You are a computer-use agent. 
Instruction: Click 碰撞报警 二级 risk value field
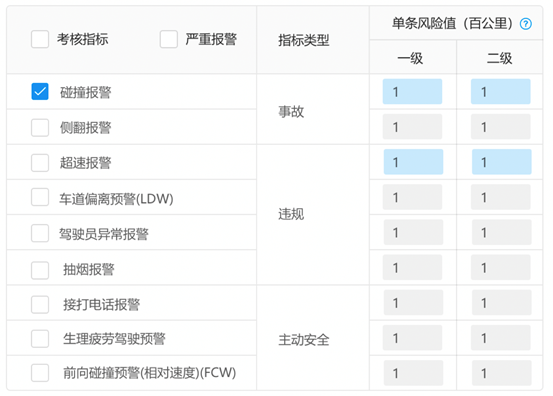click(500, 92)
